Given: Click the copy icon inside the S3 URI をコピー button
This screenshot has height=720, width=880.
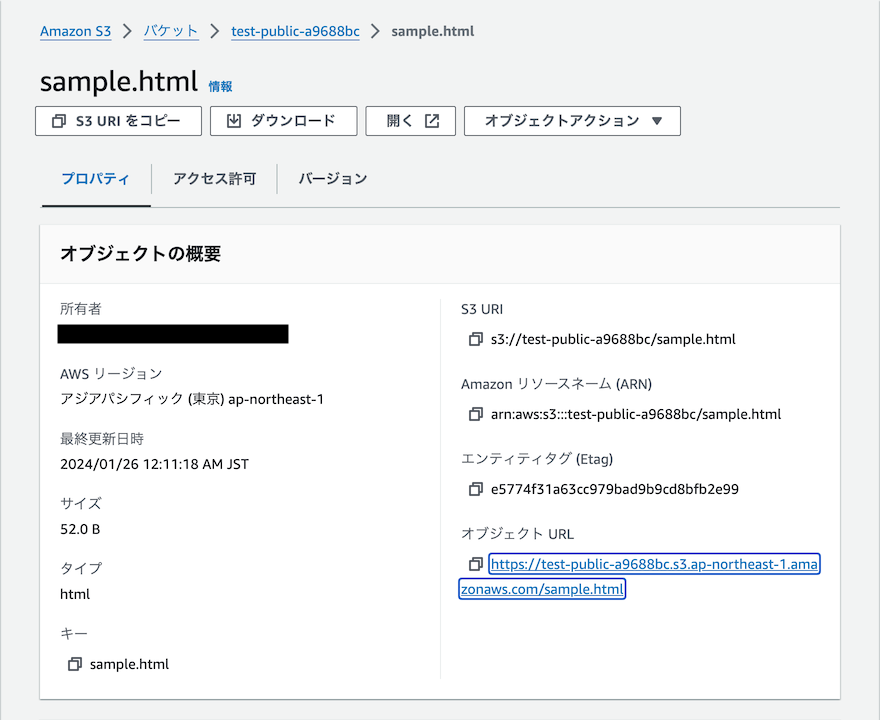Looking at the screenshot, I should (58, 121).
